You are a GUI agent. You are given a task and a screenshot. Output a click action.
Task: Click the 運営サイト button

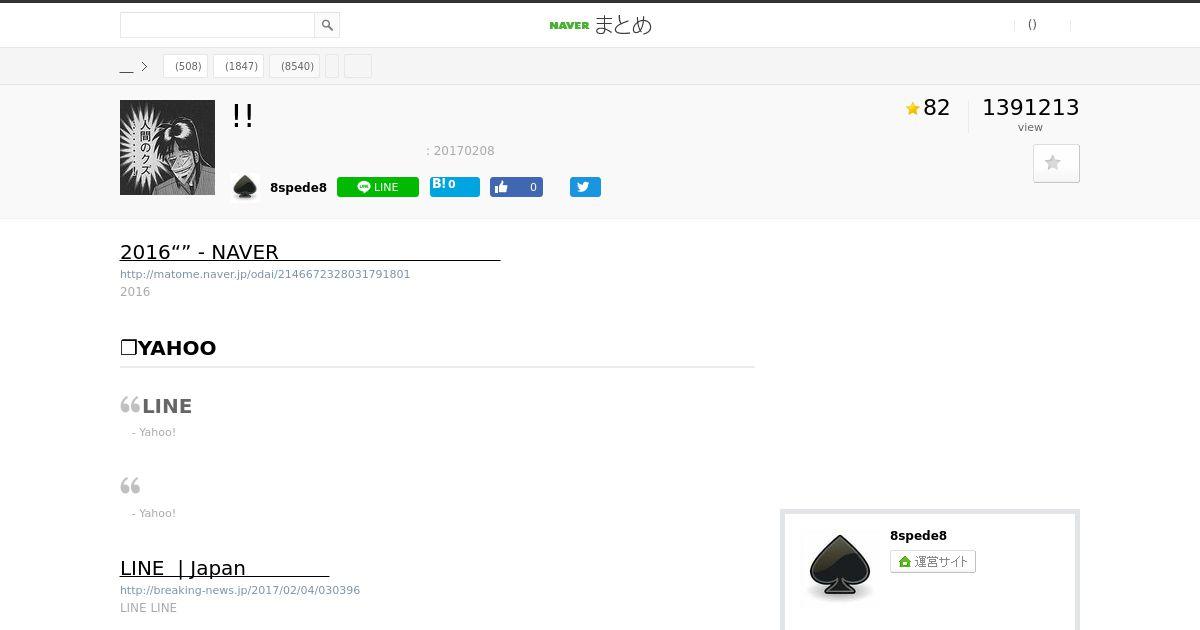[x=933, y=562]
